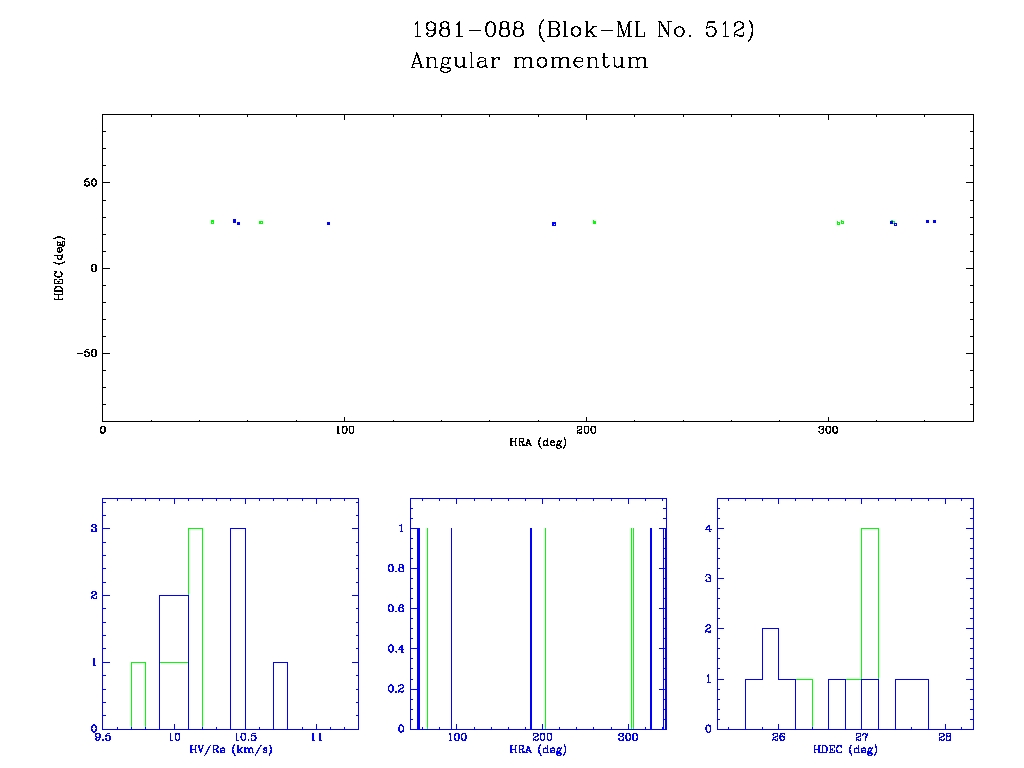Click the 'HRA (deg)' label under middle histogram
The width and height of the screenshot is (1024, 768).
(537, 749)
